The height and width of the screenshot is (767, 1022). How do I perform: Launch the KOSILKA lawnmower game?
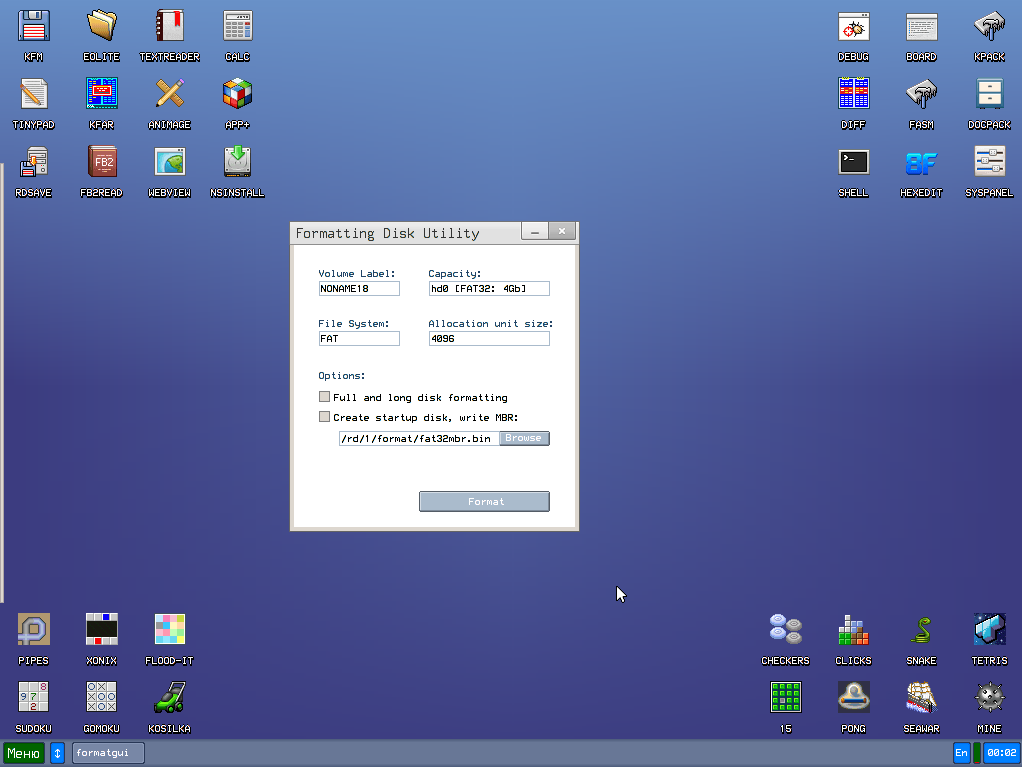point(169,698)
